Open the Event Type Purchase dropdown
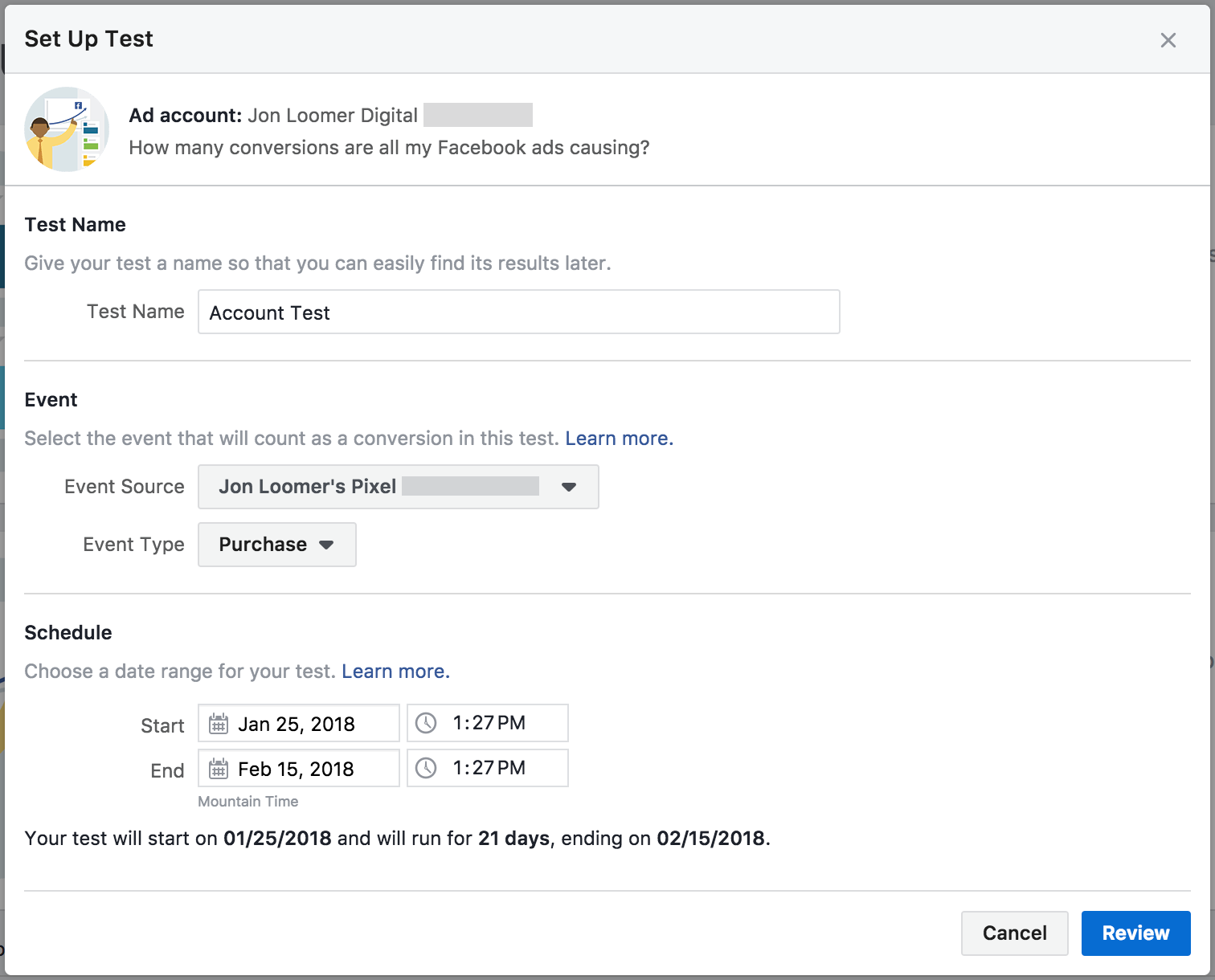 277,545
